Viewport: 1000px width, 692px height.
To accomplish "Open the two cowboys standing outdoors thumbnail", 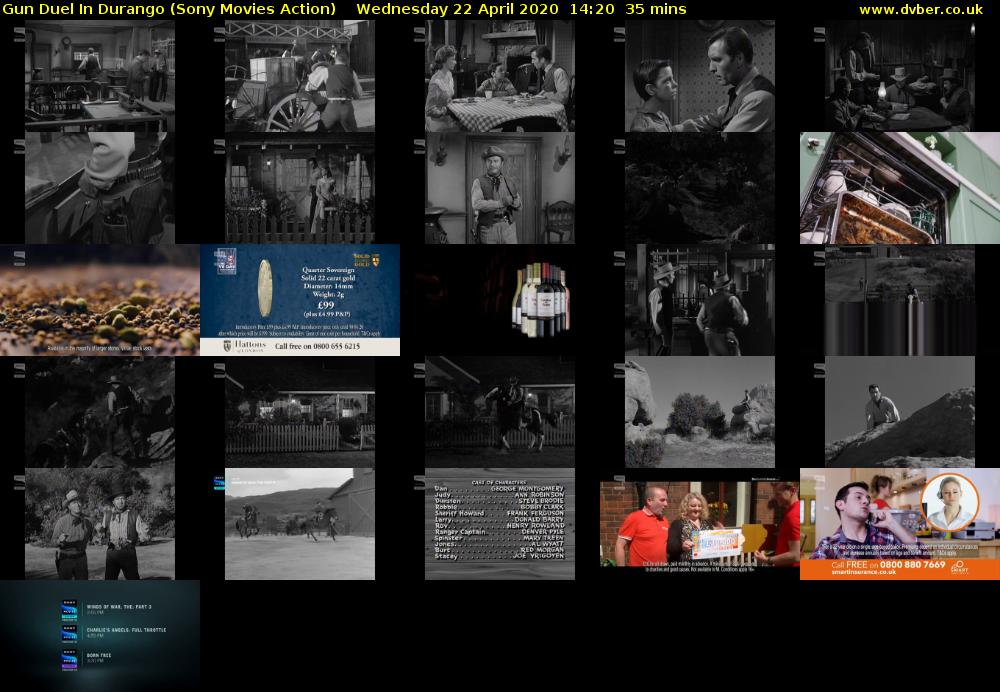I will click(x=99, y=524).
